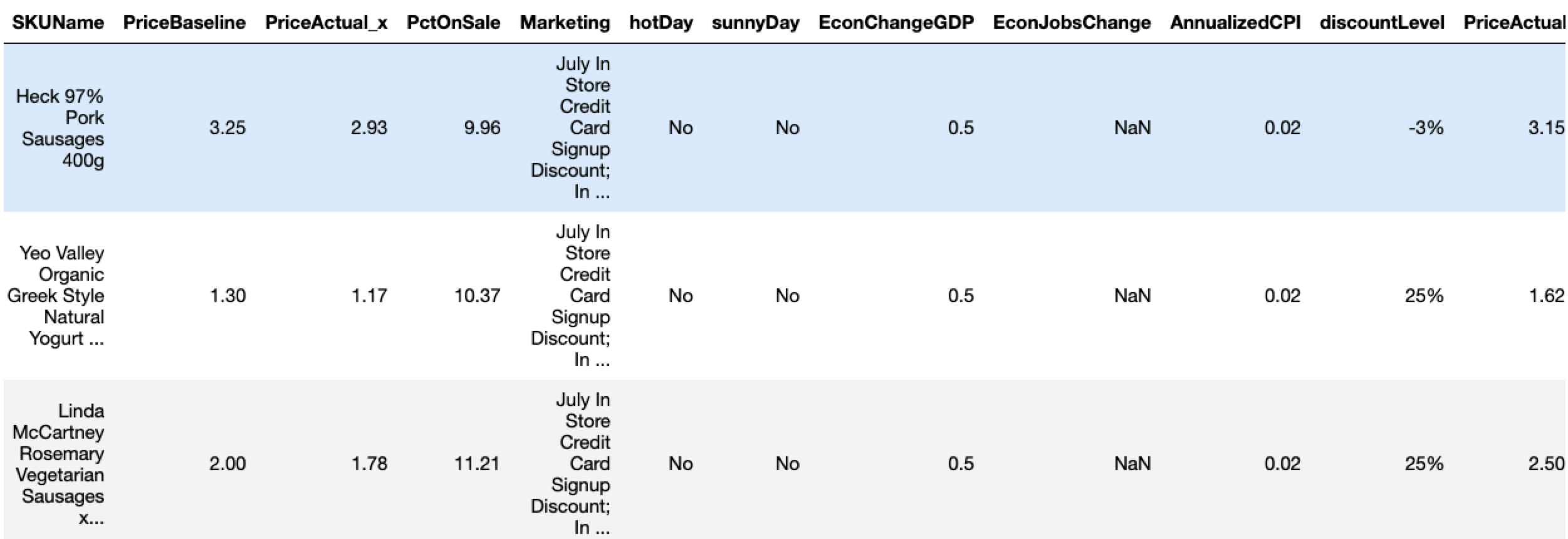Select the Marketing column header

pyautogui.click(x=565, y=23)
